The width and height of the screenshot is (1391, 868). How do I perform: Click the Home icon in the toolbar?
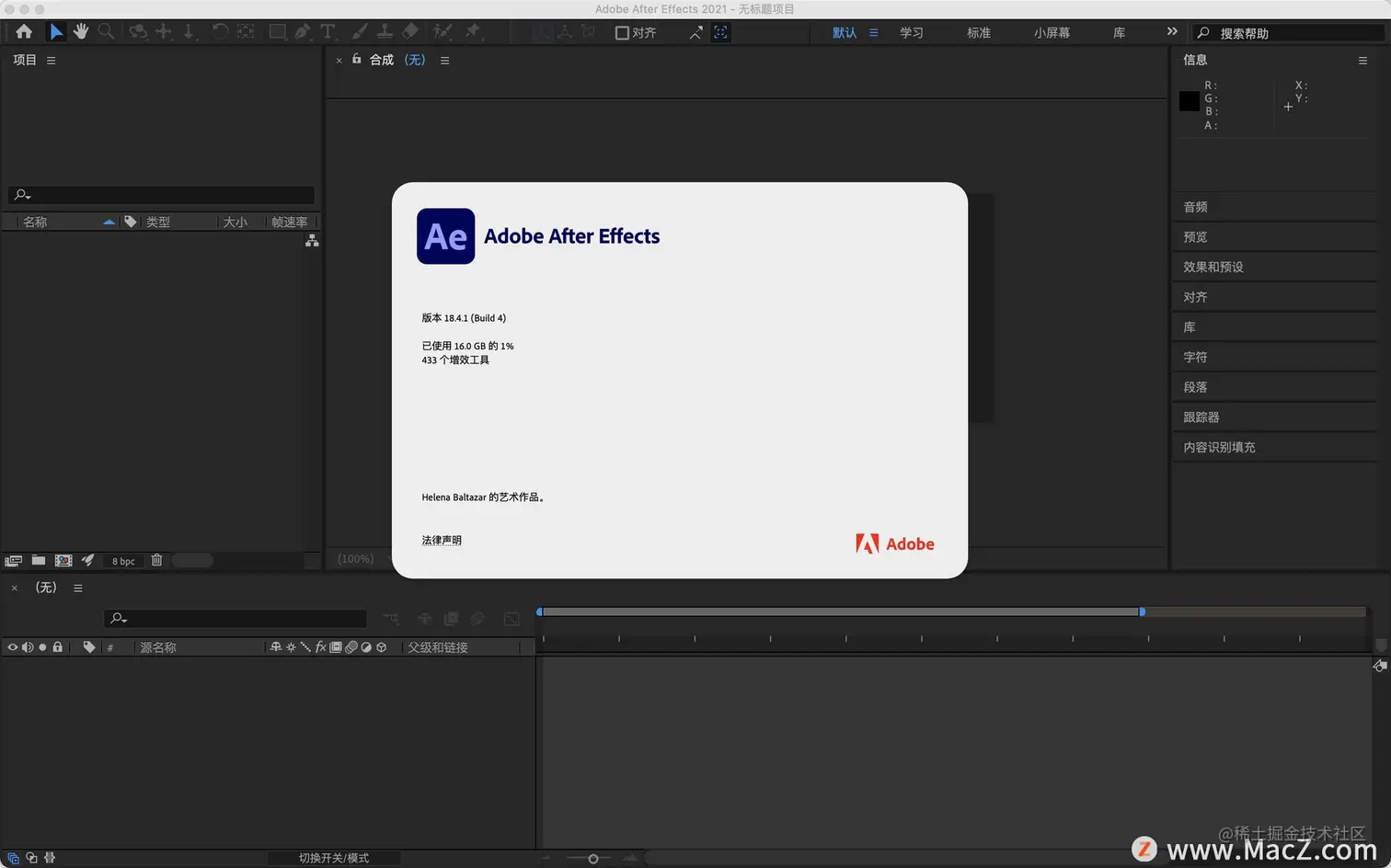pos(24,32)
